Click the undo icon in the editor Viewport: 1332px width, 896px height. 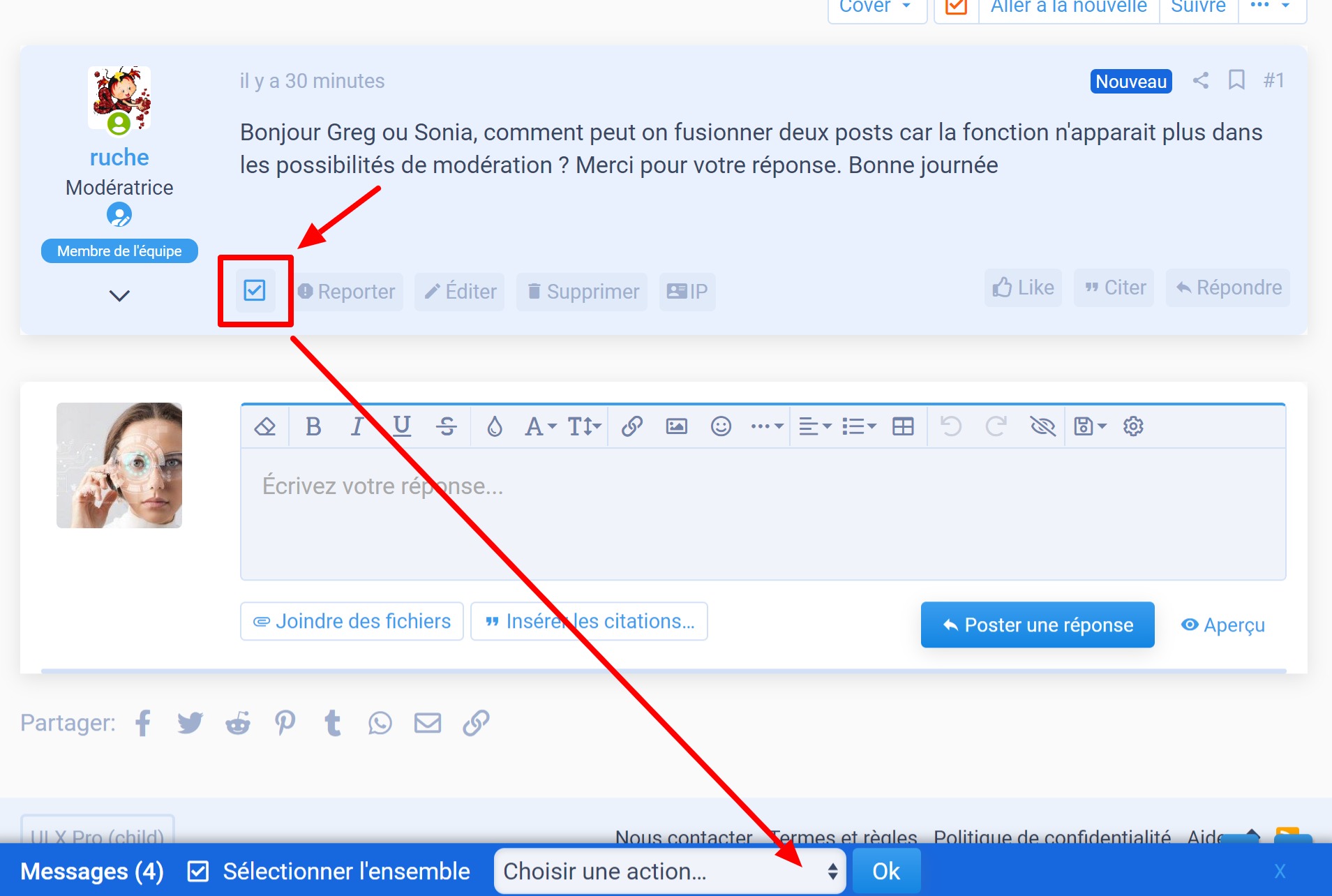[x=952, y=426]
